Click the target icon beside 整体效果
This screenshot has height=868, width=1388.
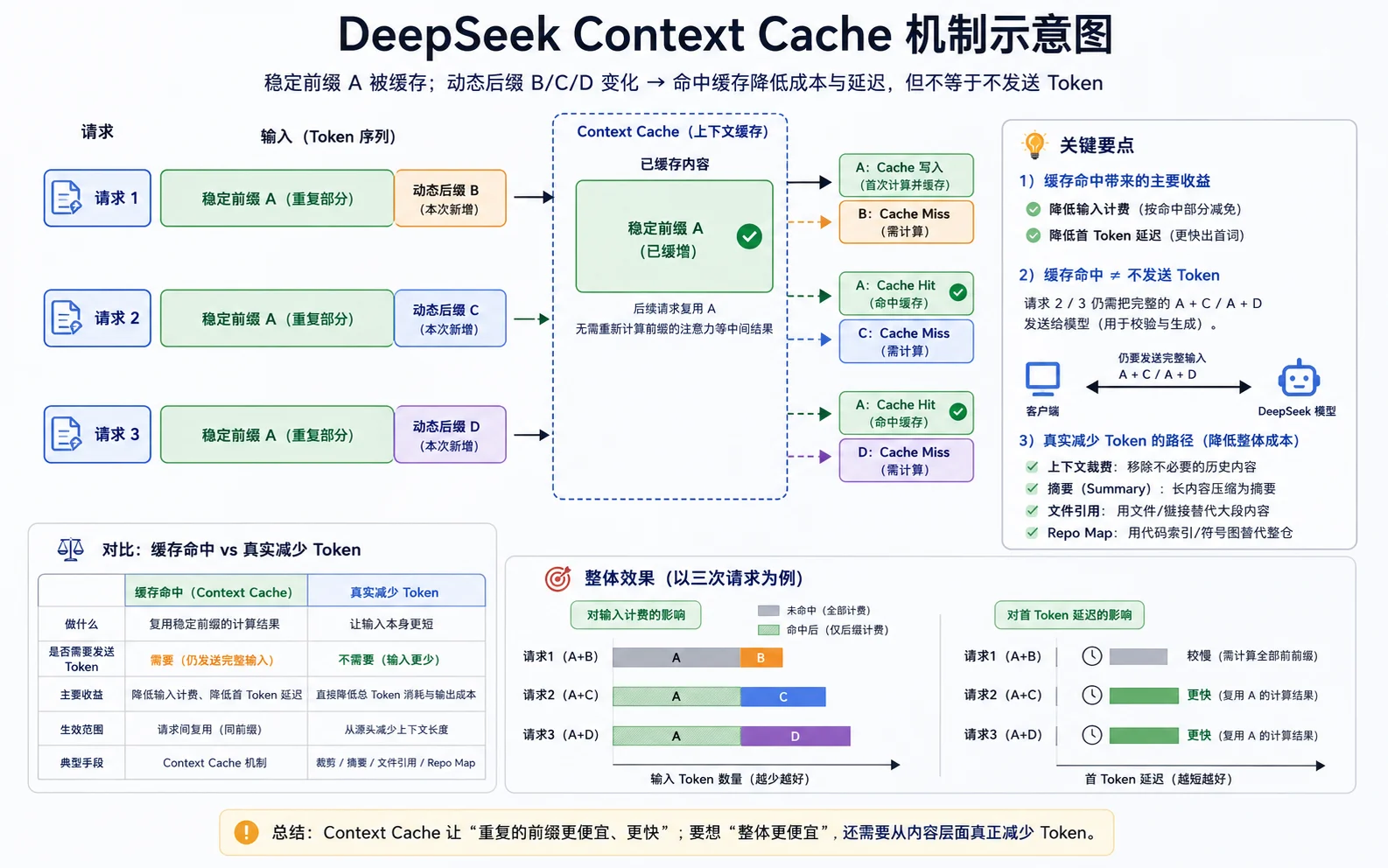(x=557, y=578)
